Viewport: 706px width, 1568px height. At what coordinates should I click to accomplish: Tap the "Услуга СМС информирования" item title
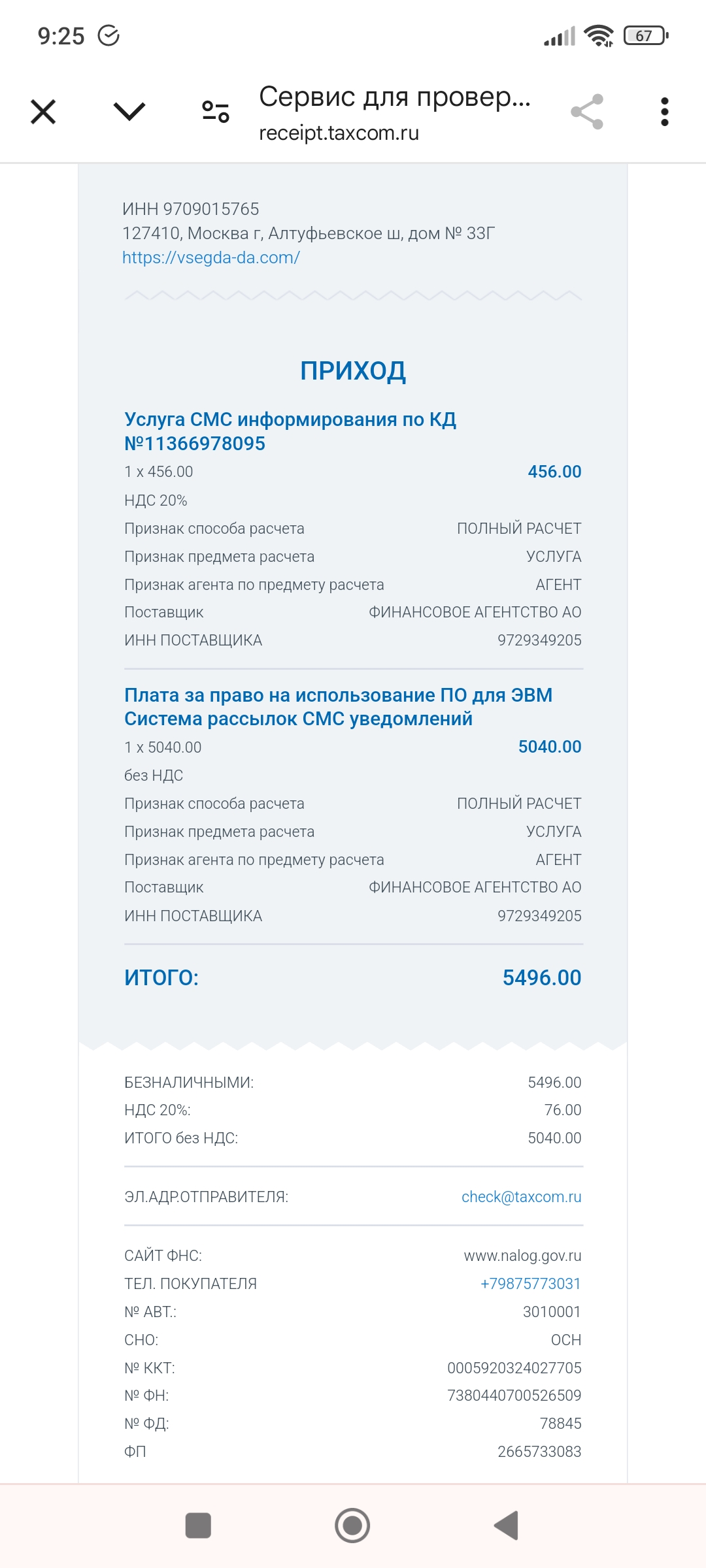coord(290,431)
